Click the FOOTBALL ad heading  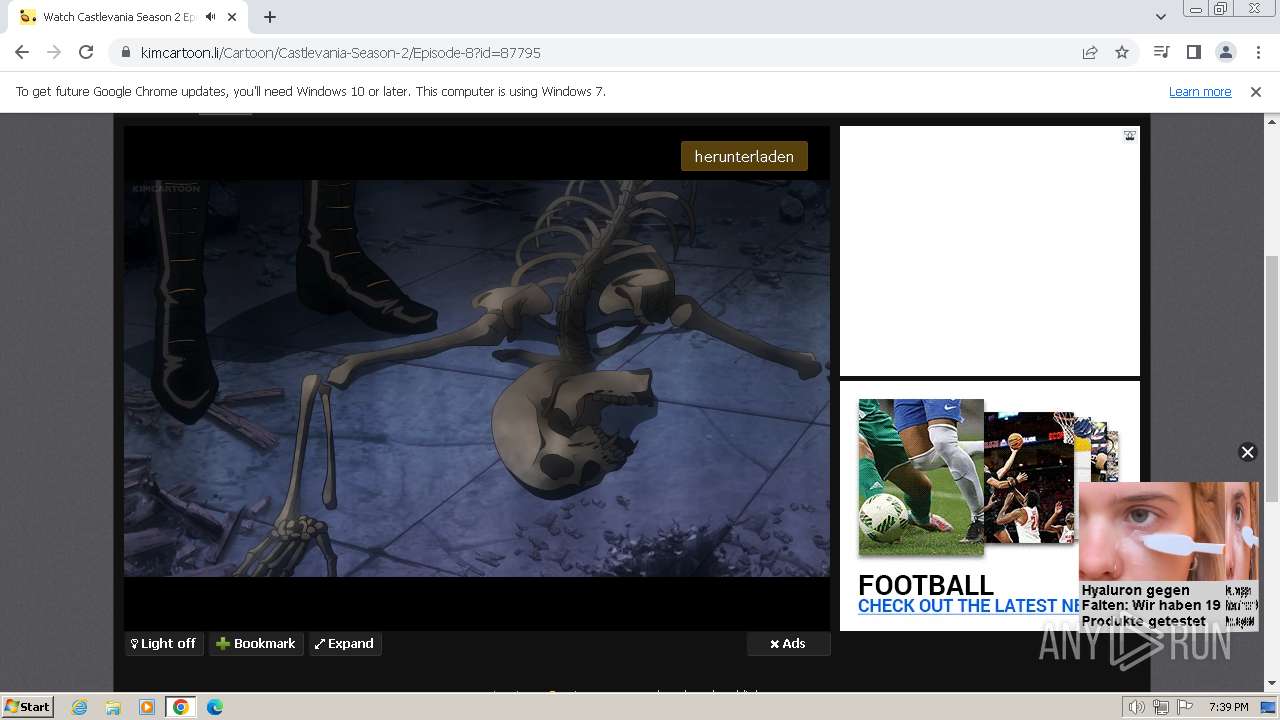pyautogui.click(x=926, y=585)
